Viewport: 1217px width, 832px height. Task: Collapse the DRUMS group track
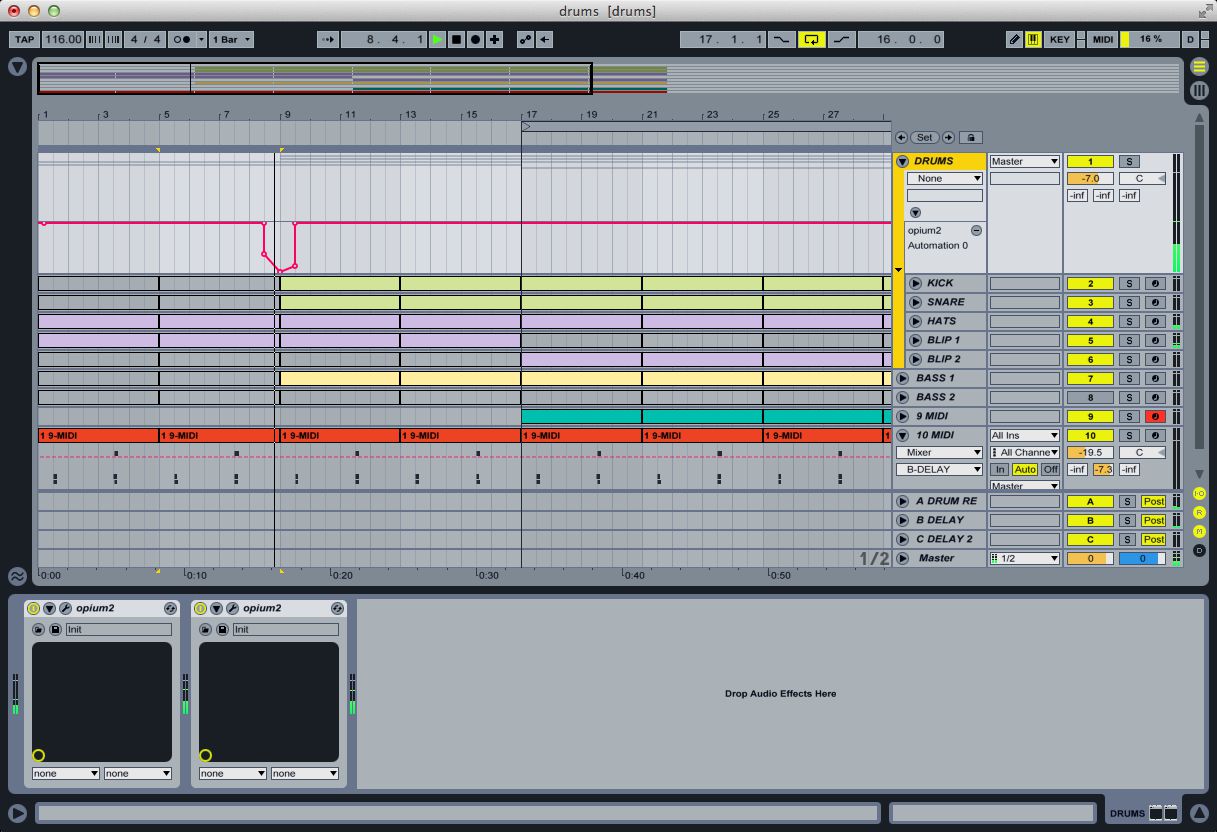(x=902, y=161)
